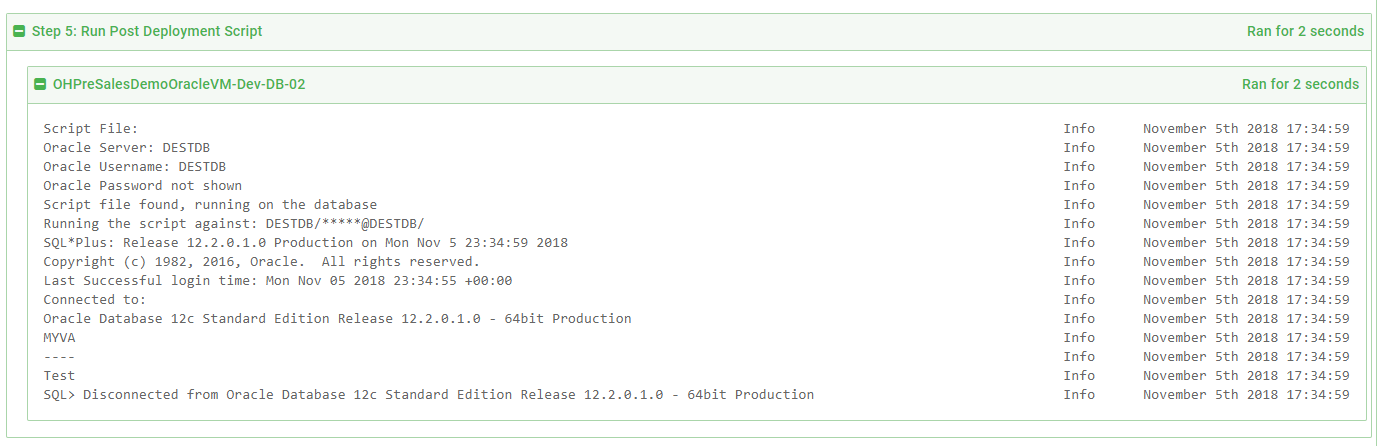Screen dimensions: 1384x446
Task: Select the 'Oracle Password not shown' line
Action: [x=143, y=186]
